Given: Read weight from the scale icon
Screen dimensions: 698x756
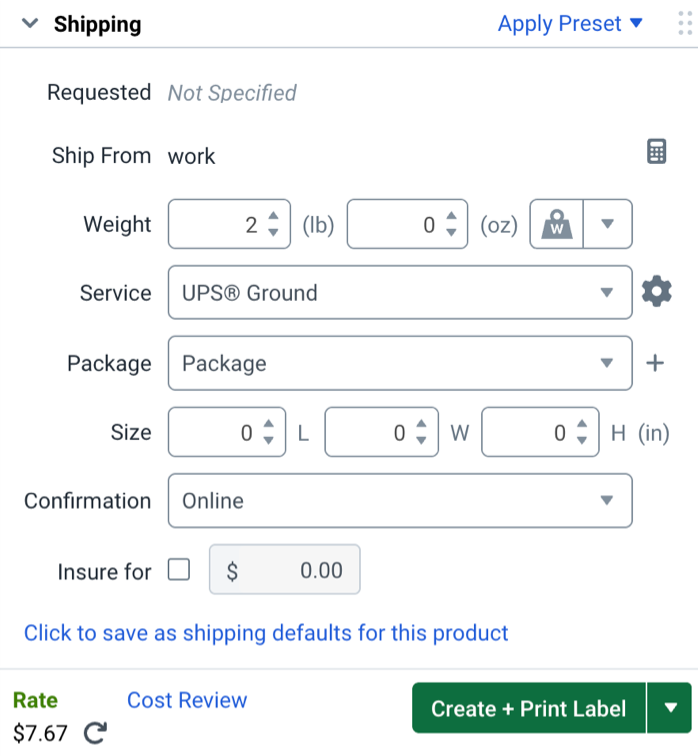Looking at the screenshot, I should (x=557, y=224).
